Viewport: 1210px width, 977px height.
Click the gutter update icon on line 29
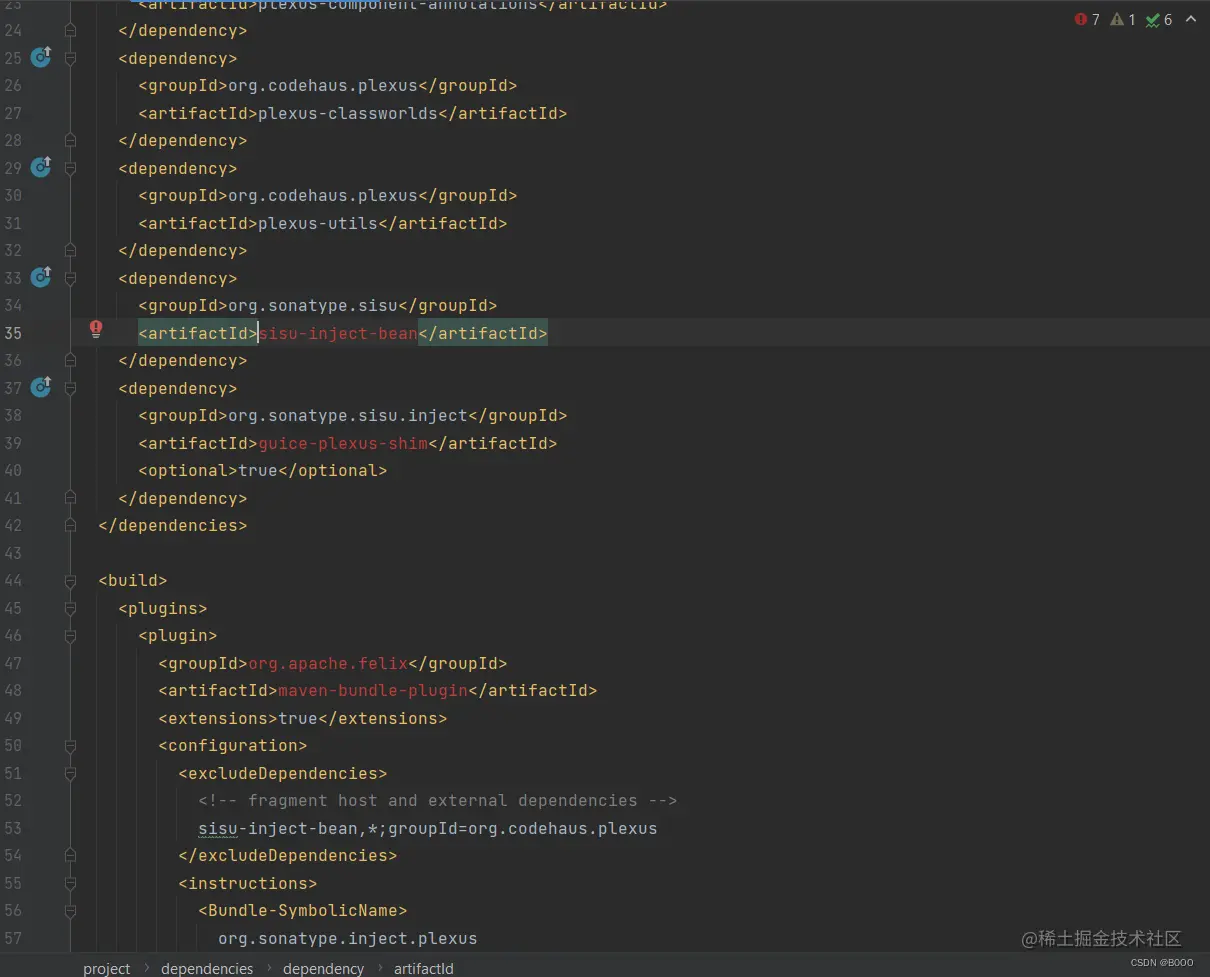[x=41, y=168]
